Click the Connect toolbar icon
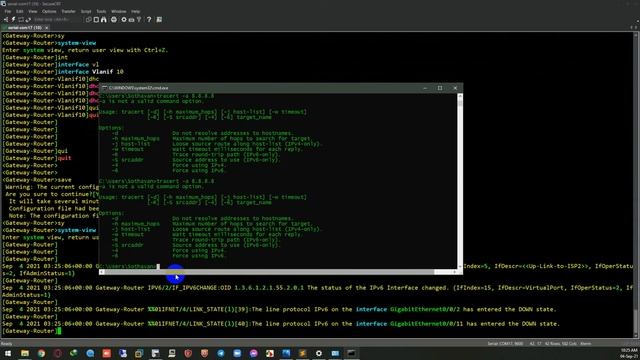The height and width of the screenshot is (360, 640). pos(6,19)
